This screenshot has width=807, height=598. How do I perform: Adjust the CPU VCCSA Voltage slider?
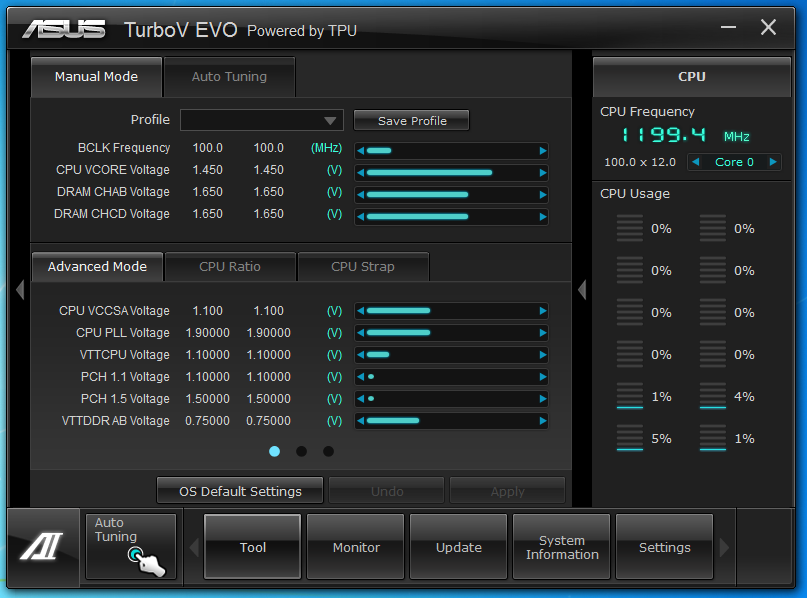click(451, 311)
